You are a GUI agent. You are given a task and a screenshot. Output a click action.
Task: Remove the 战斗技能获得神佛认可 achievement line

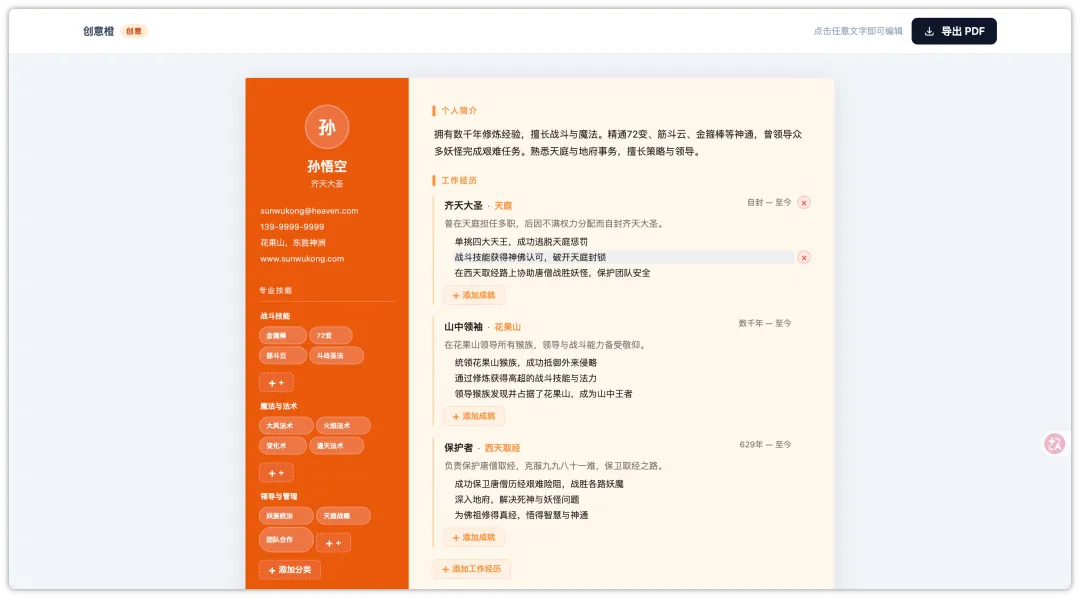803,258
